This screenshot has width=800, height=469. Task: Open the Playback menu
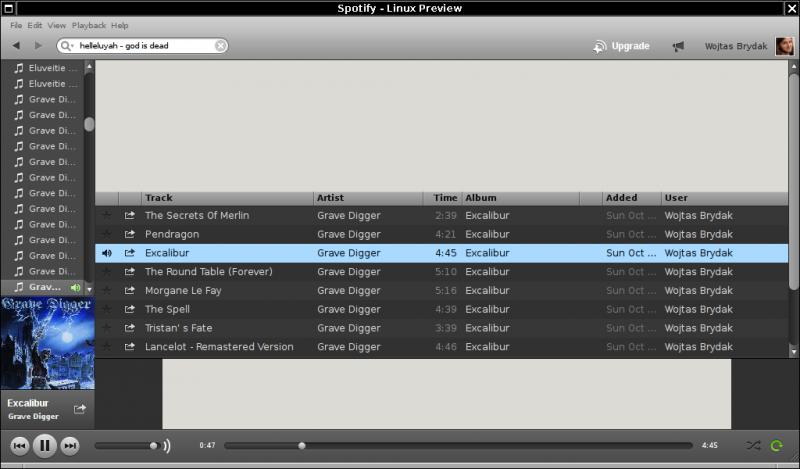[89, 25]
